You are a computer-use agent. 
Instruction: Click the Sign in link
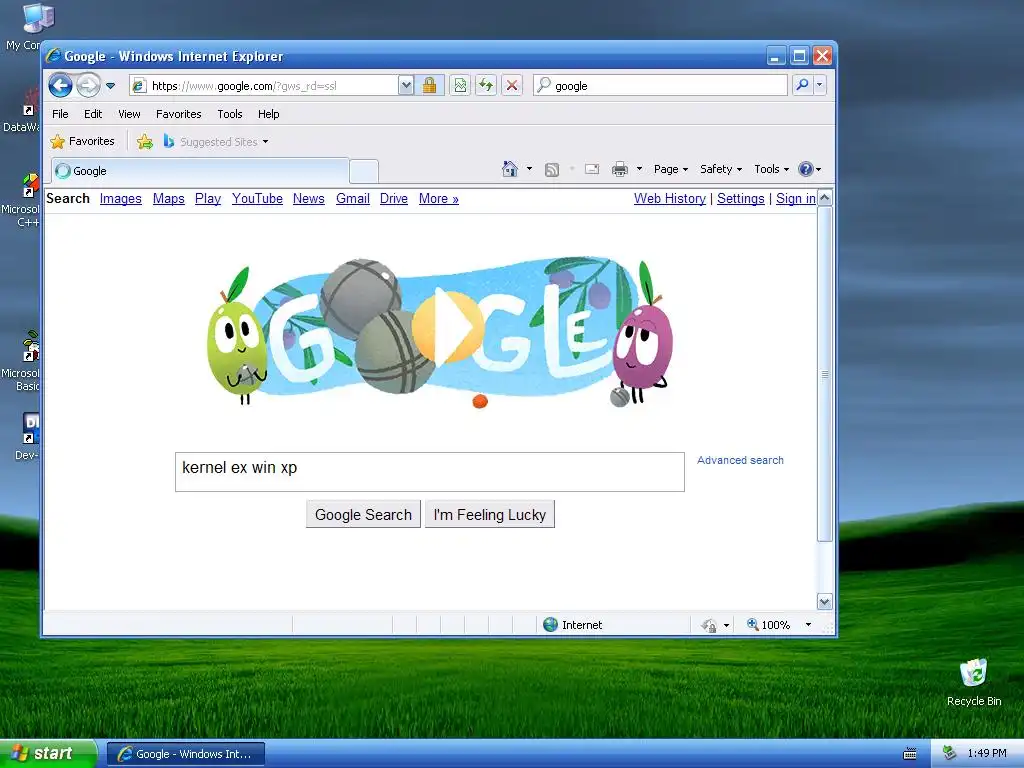click(795, 199)
